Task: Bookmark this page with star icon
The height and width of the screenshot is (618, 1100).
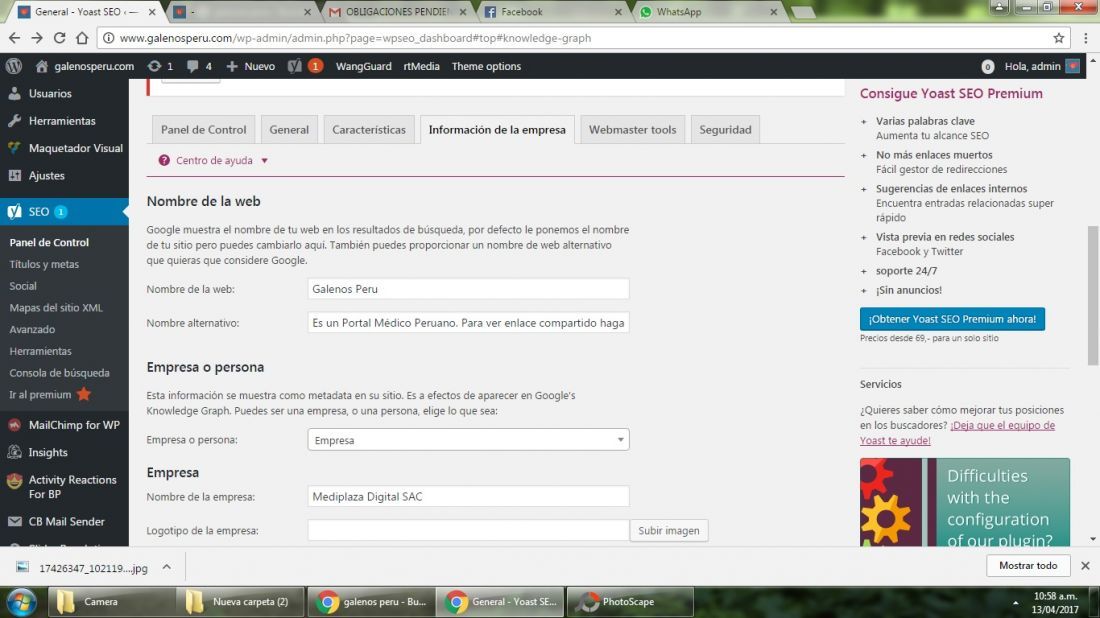Action: (x=1059, y=38)
